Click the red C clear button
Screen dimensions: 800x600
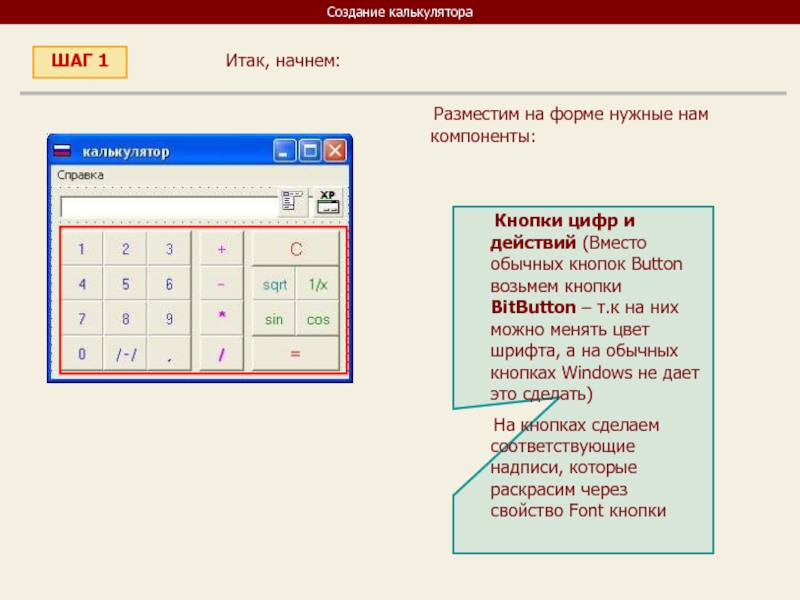295,248
